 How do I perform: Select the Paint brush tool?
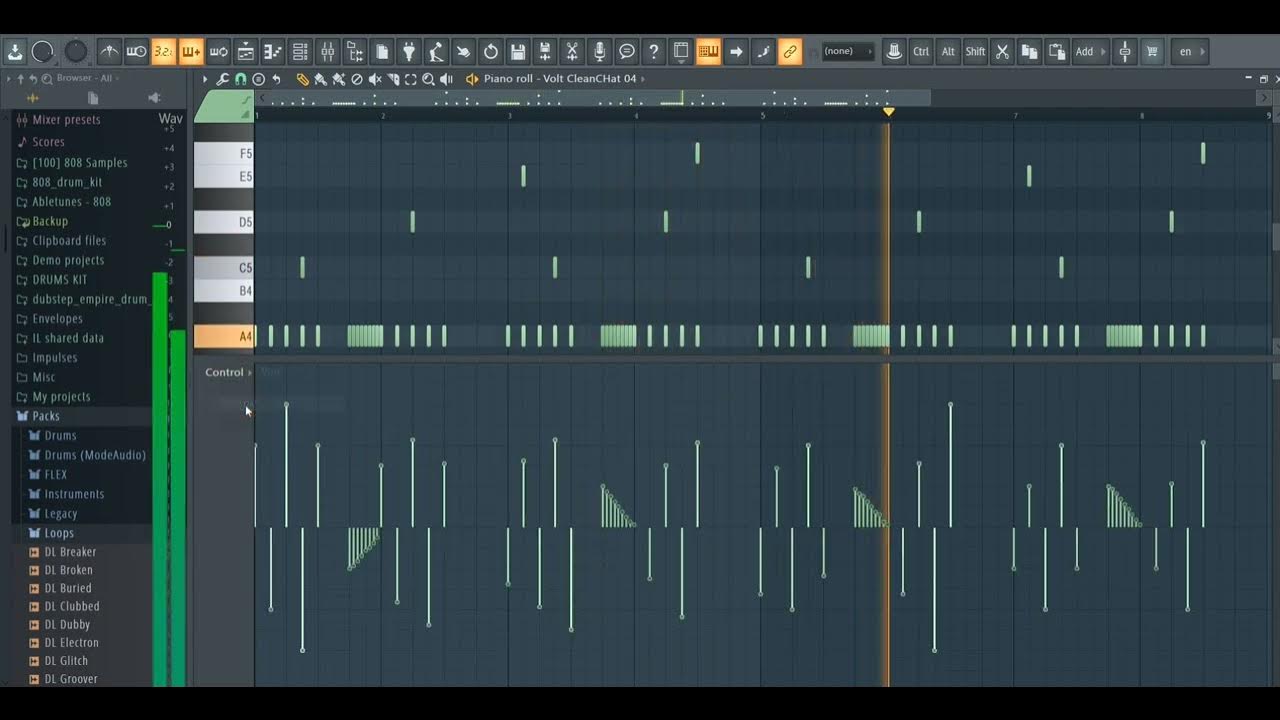pos(320,79)
